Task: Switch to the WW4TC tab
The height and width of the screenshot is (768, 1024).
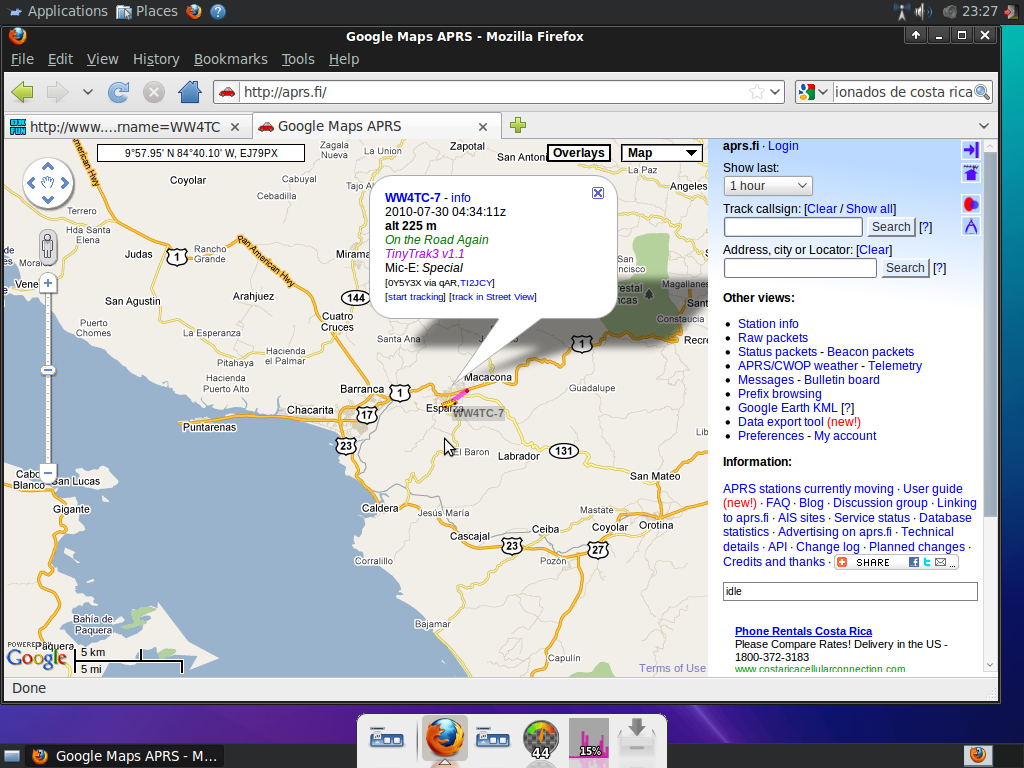Action: point(126,127)
